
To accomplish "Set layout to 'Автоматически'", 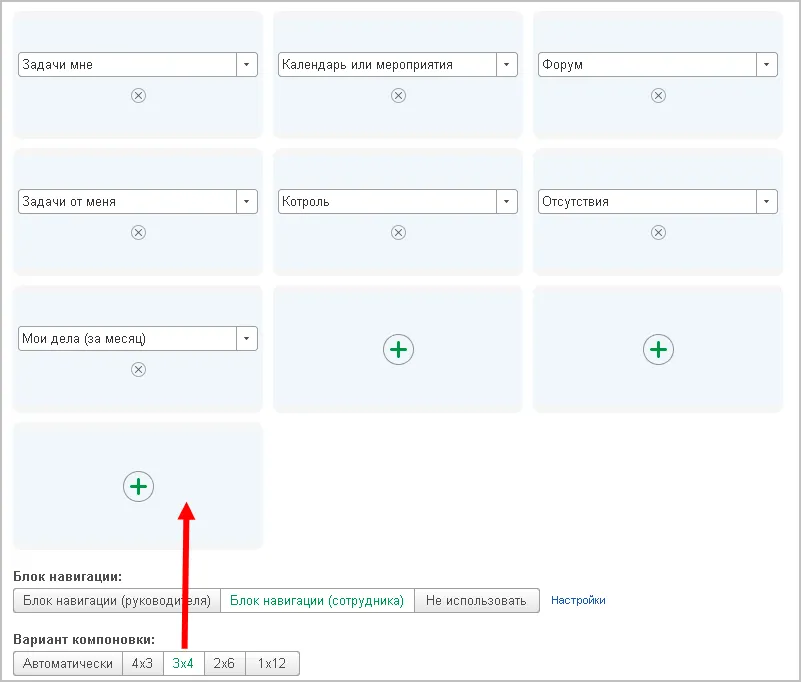I will pyautogui.click(x=68, y=663).
